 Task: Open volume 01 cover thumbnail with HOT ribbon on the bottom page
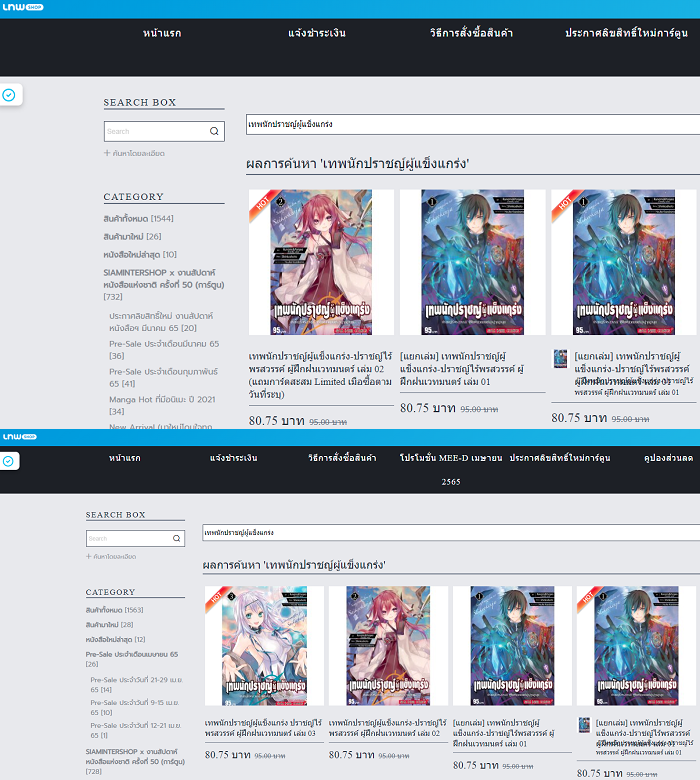(636, 646)
